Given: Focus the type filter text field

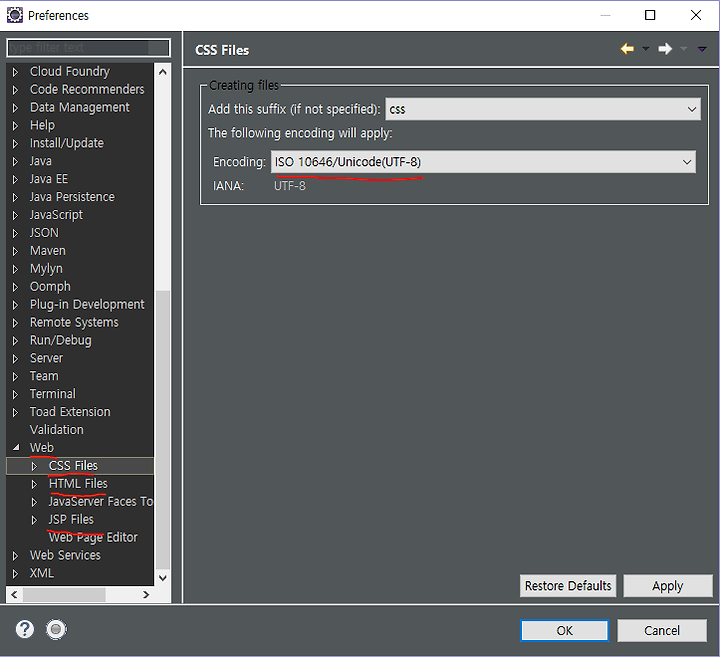Looking at the screenshot, I should tap(88, 48).
